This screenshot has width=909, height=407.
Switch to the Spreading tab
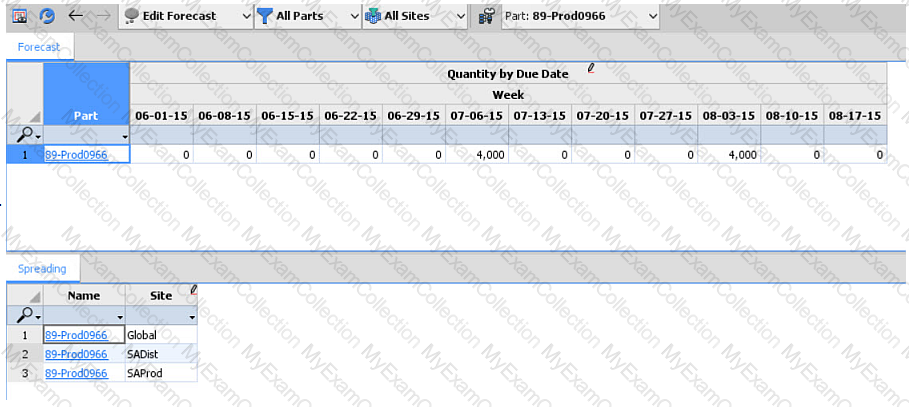[x=42, y=268]
